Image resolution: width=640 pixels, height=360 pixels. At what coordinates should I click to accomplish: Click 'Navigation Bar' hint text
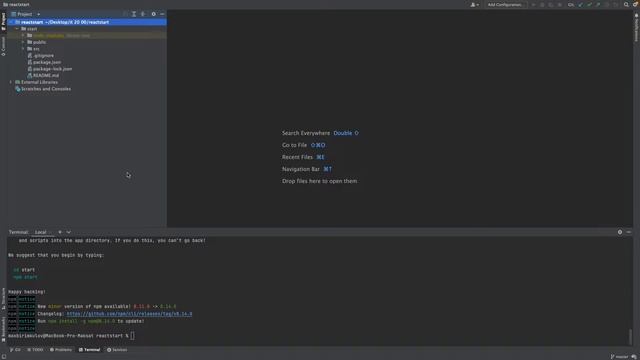click(301, 169)
